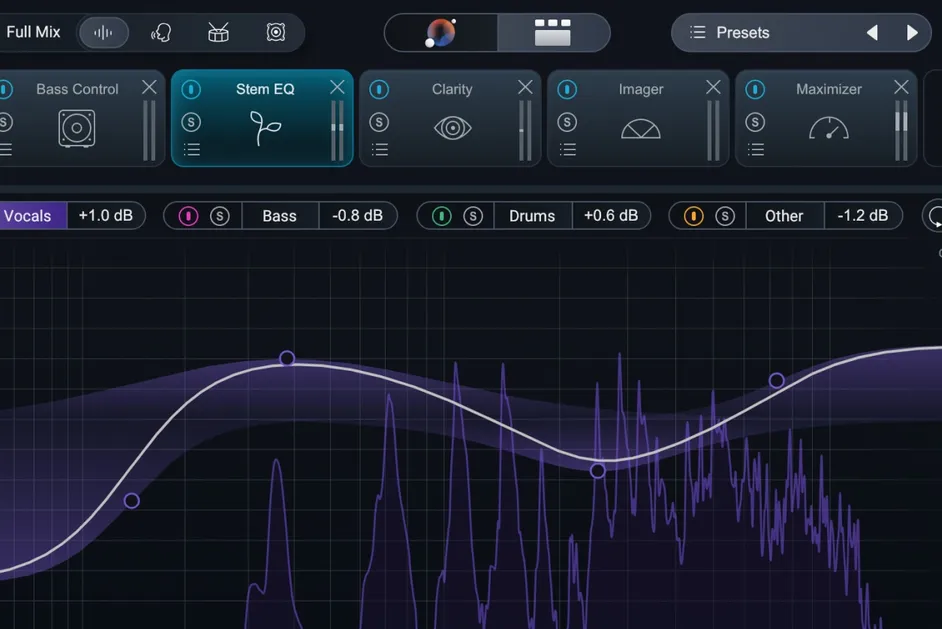This screenshot has width=942, height=629.
Task: Remove the Clarity module
Action: click(525, 88)
